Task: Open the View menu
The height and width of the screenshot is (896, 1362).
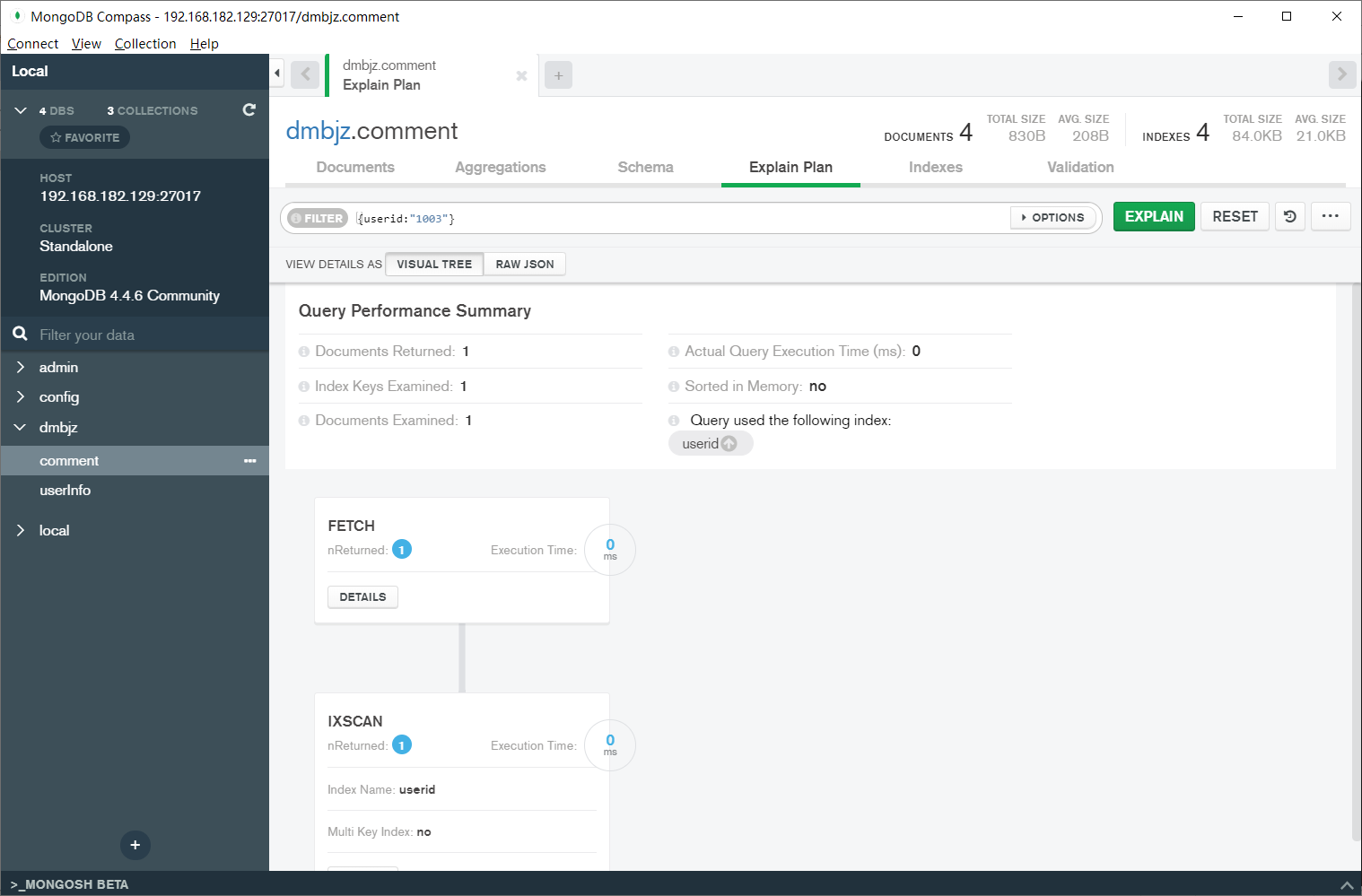Action: 86,43
